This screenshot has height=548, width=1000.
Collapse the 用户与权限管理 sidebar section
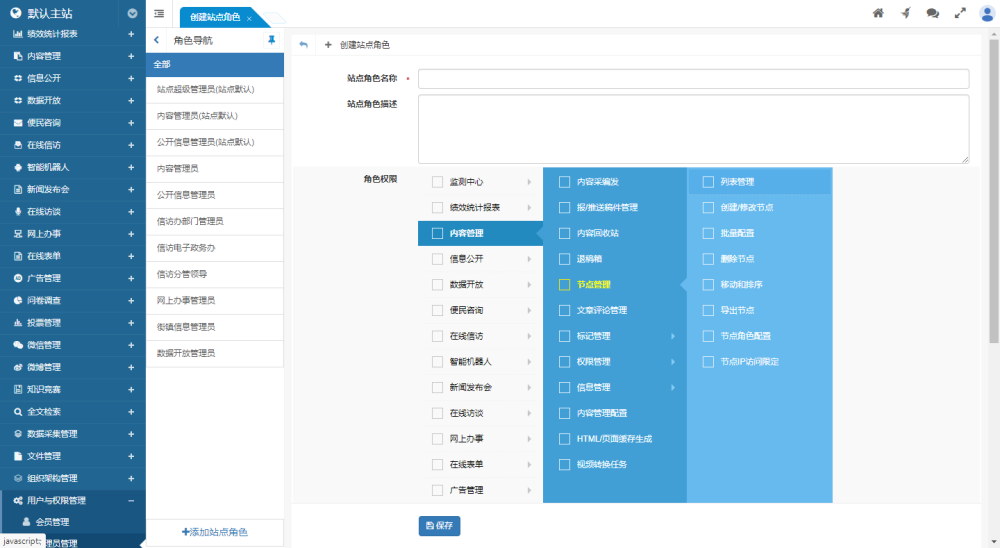coord(131,500)
